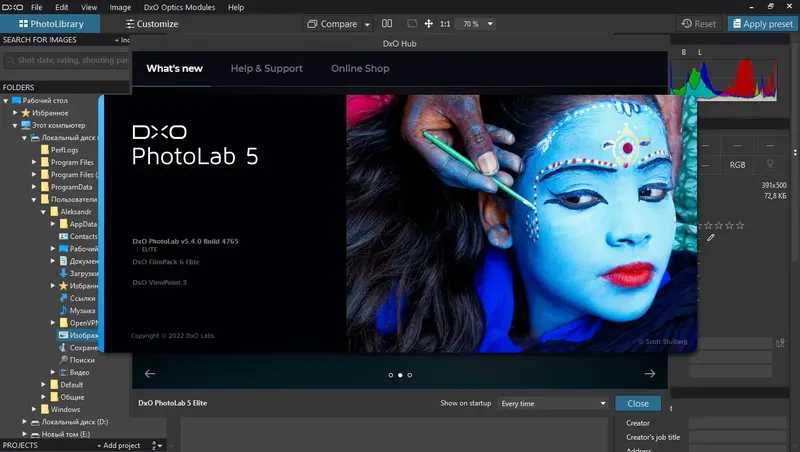Image resolution: width=800 pixels, height=452 pixels.
Task: Click the Apply preset button
Action: [x=763, y=23]
